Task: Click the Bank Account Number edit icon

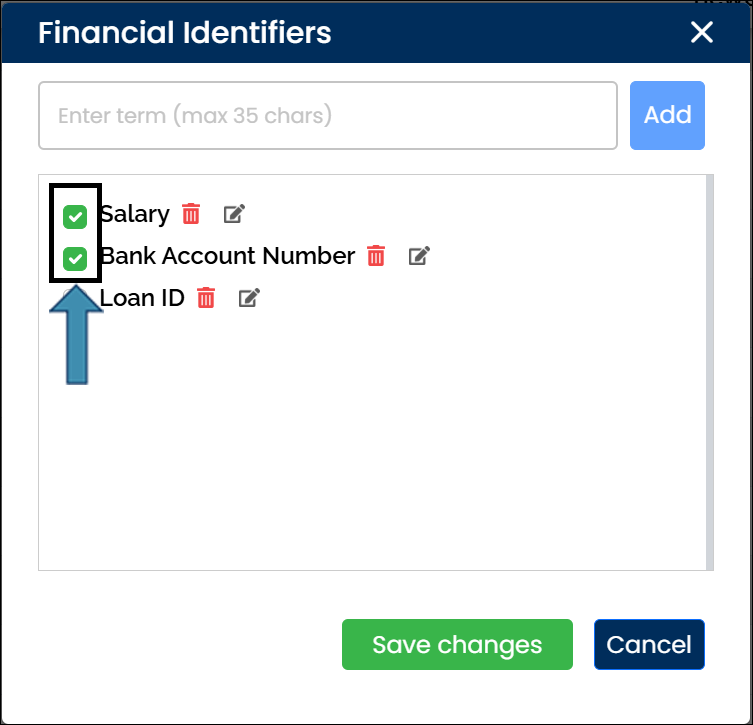Action: coord(419,256)
